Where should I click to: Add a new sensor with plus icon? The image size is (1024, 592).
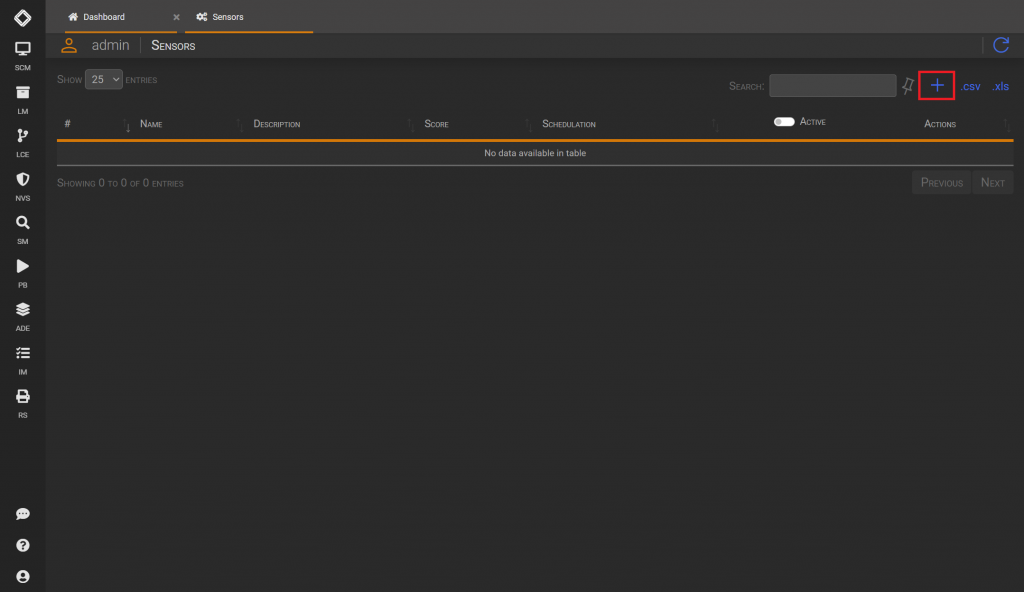pos(936,86)
